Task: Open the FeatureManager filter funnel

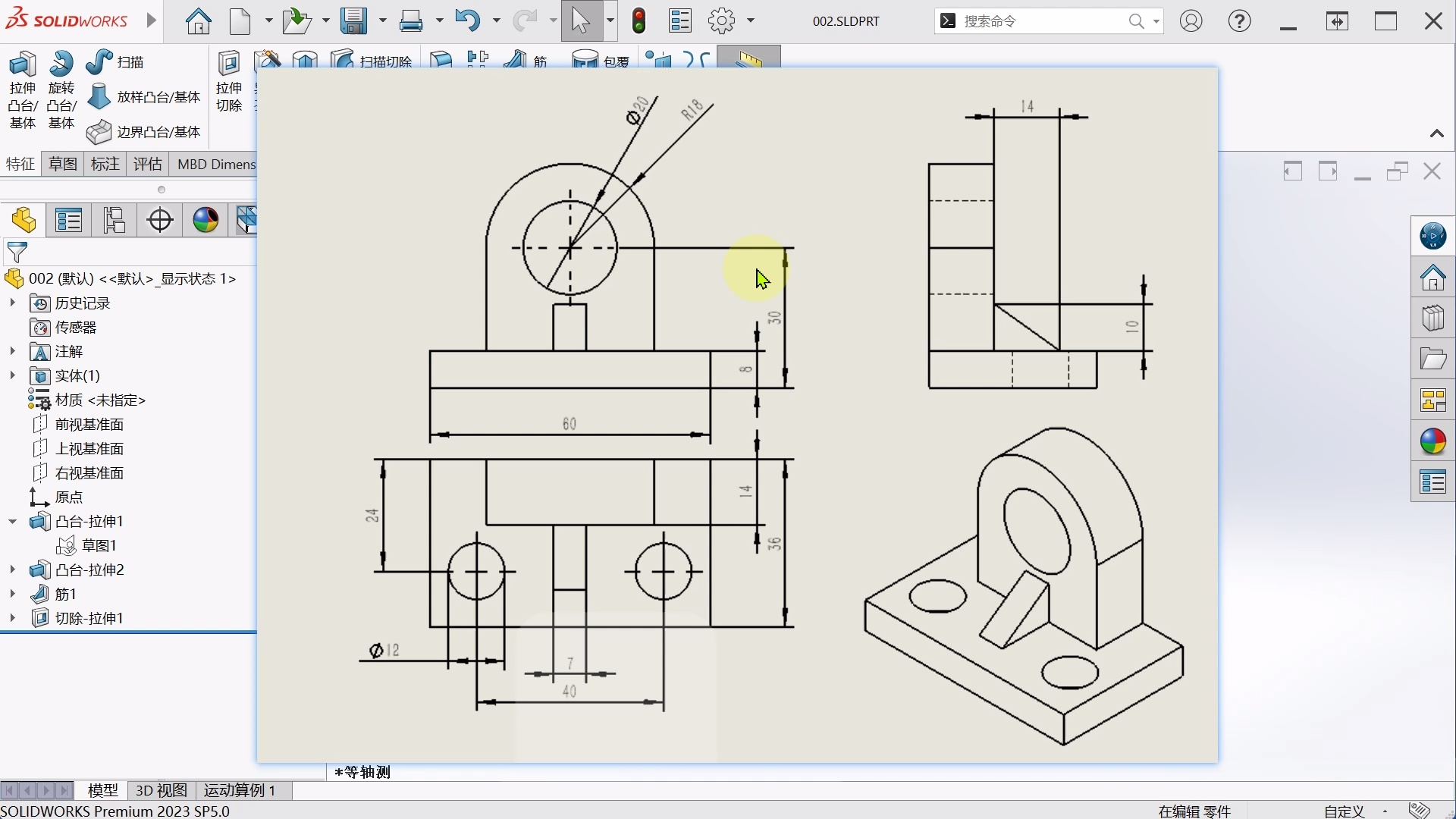Action: (x=17, y=253)
